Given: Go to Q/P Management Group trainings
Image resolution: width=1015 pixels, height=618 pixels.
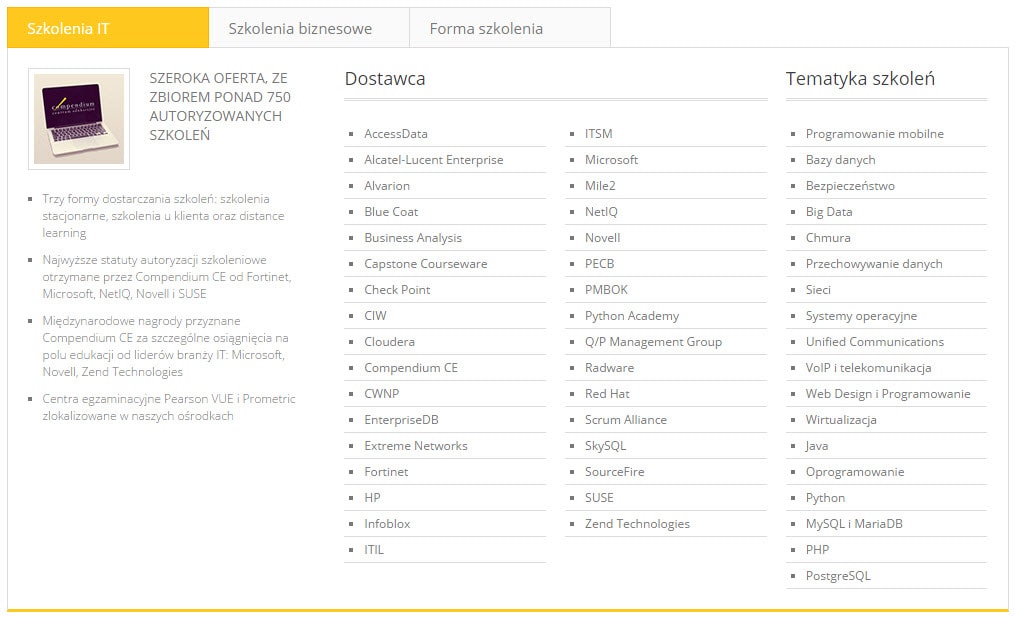Looking at the screenshot, I should (x=653, y=342).
